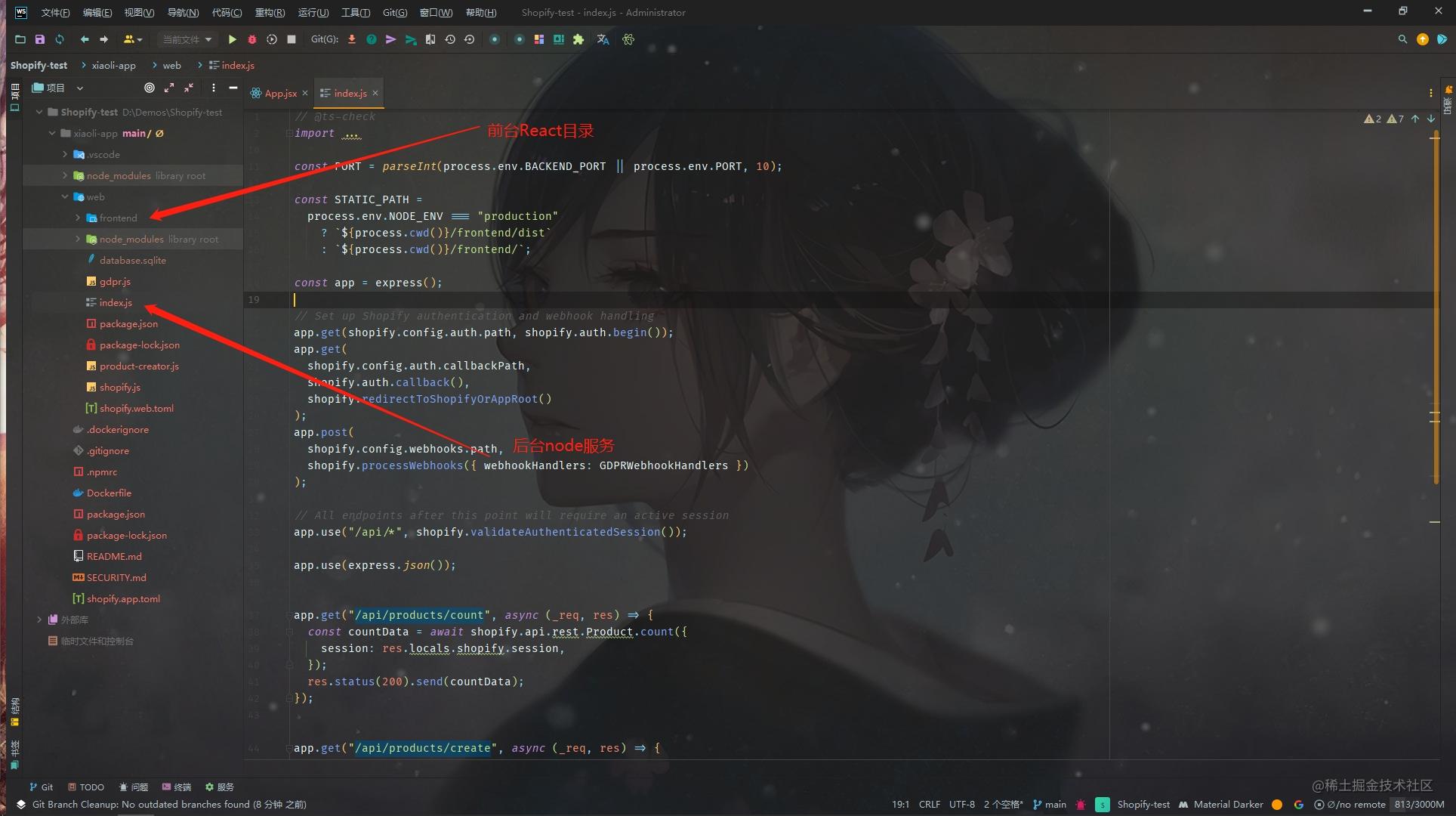Click the main branch widget in the status bar
1456x816 pixels.
coord(1050,804)
